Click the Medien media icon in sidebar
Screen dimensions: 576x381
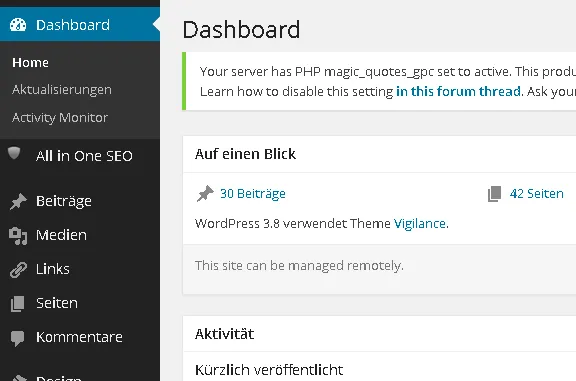pos(18,236)
